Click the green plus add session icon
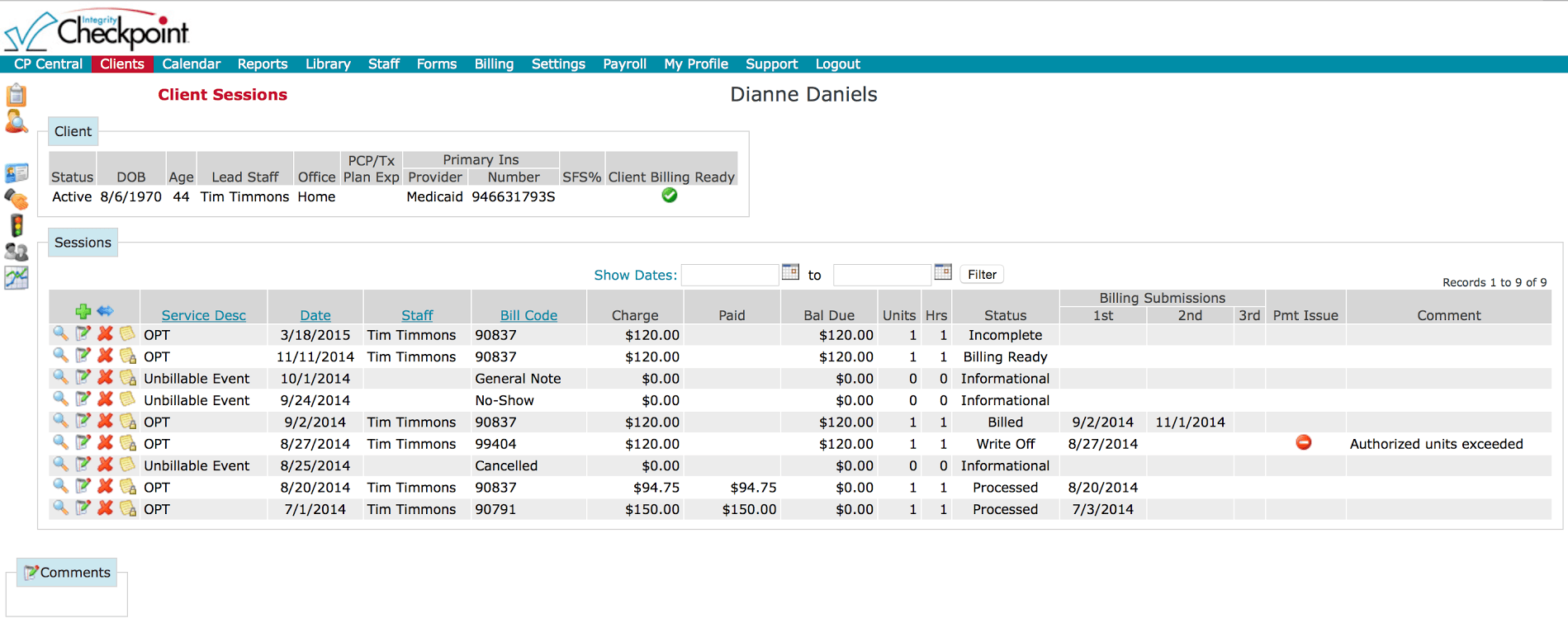 point(83,311)
